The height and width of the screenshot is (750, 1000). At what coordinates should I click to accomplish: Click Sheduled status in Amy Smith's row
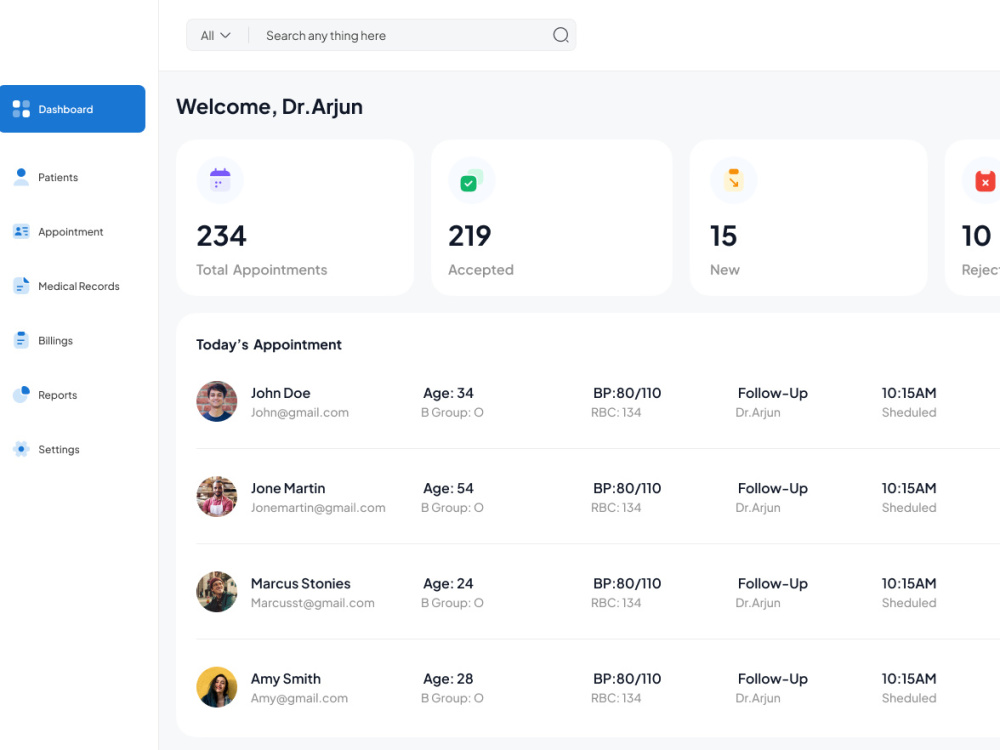[909, 698]
